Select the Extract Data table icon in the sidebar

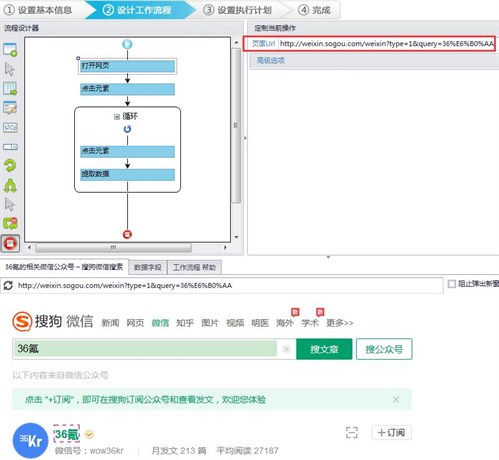point(10,89)
